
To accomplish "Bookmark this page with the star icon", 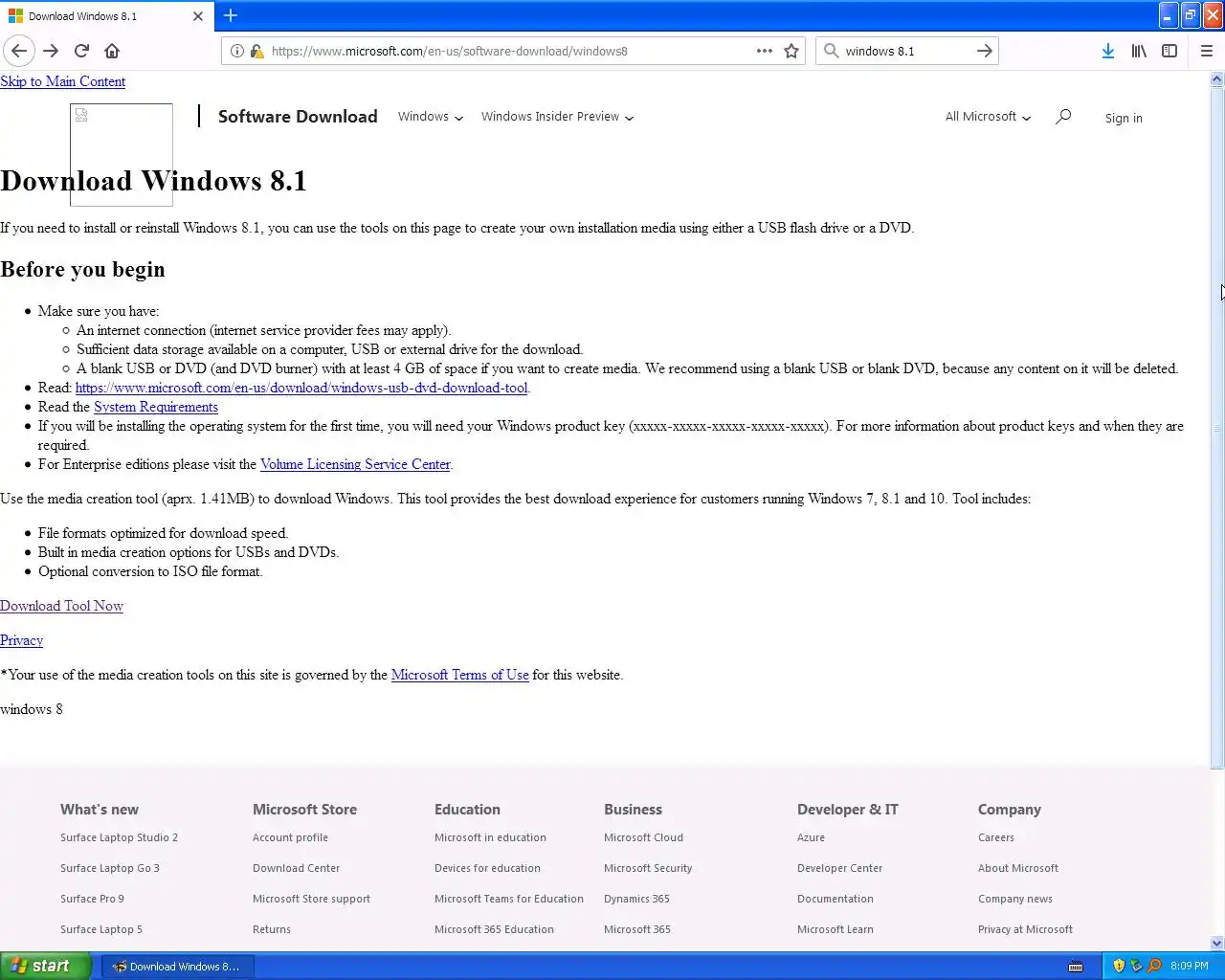I will (791, 51).
